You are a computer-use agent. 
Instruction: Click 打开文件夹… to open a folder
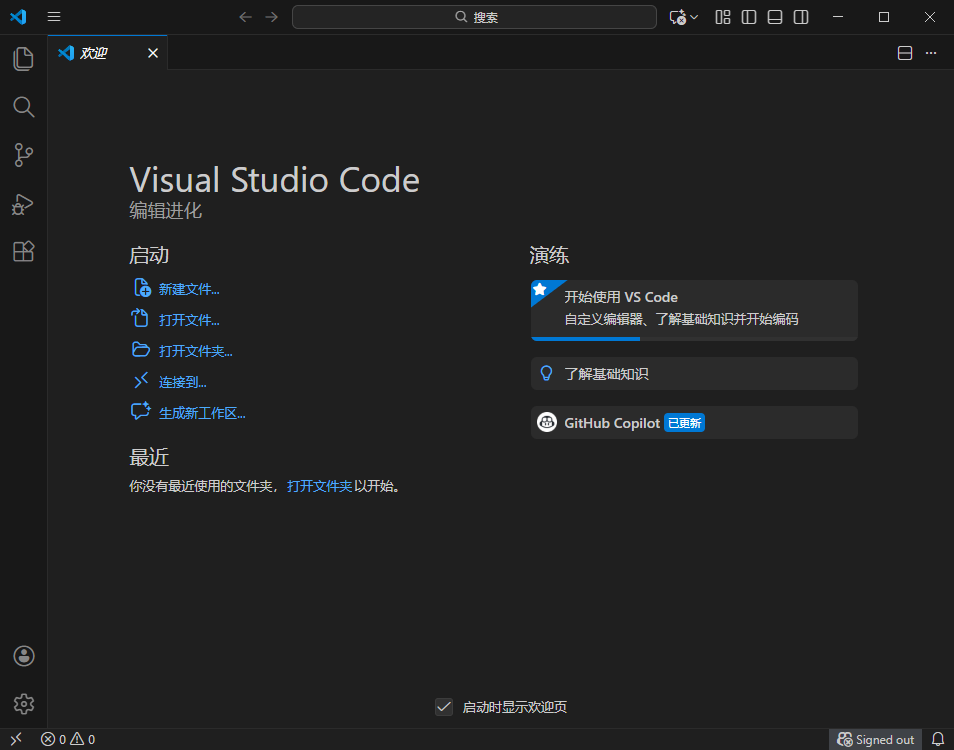pos(194,350)
